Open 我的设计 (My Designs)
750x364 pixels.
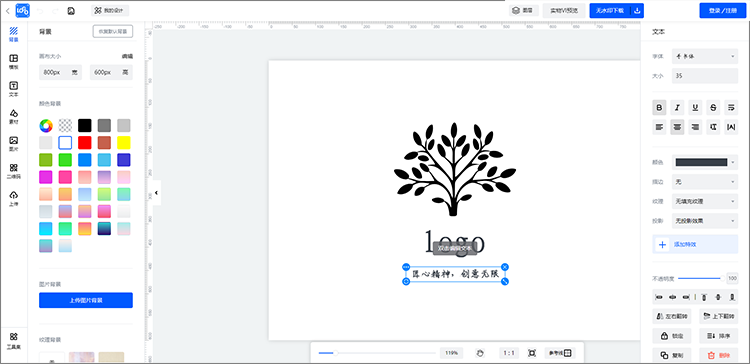[x=110, y=11]
